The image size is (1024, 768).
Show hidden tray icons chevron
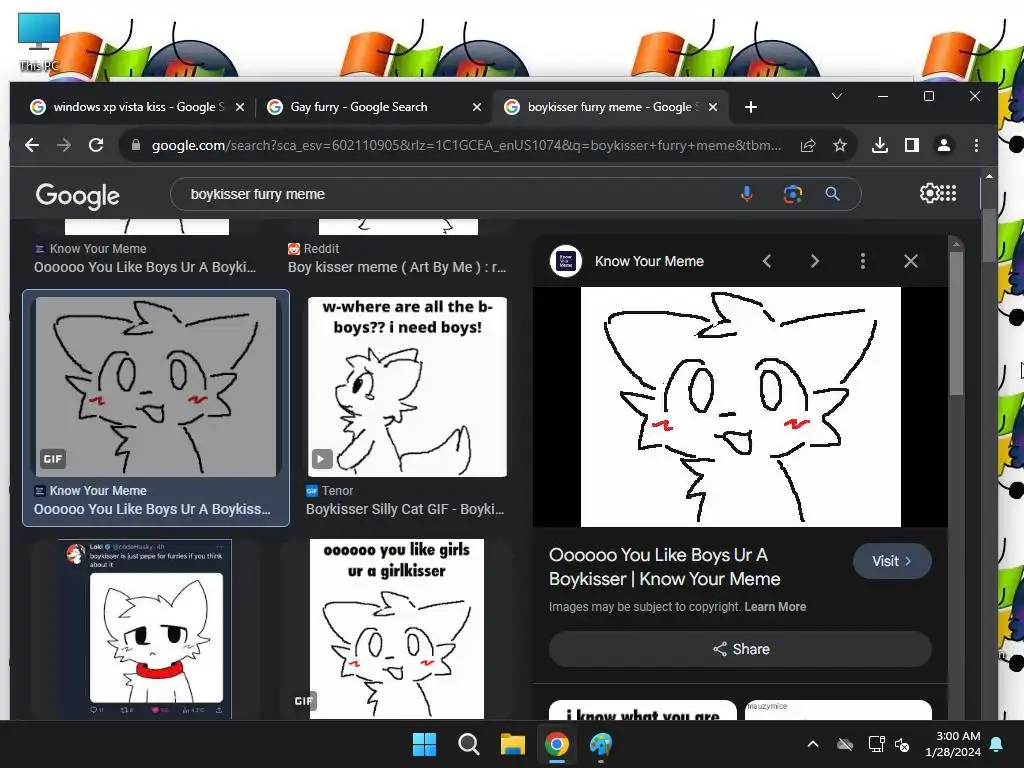point(813,744)
